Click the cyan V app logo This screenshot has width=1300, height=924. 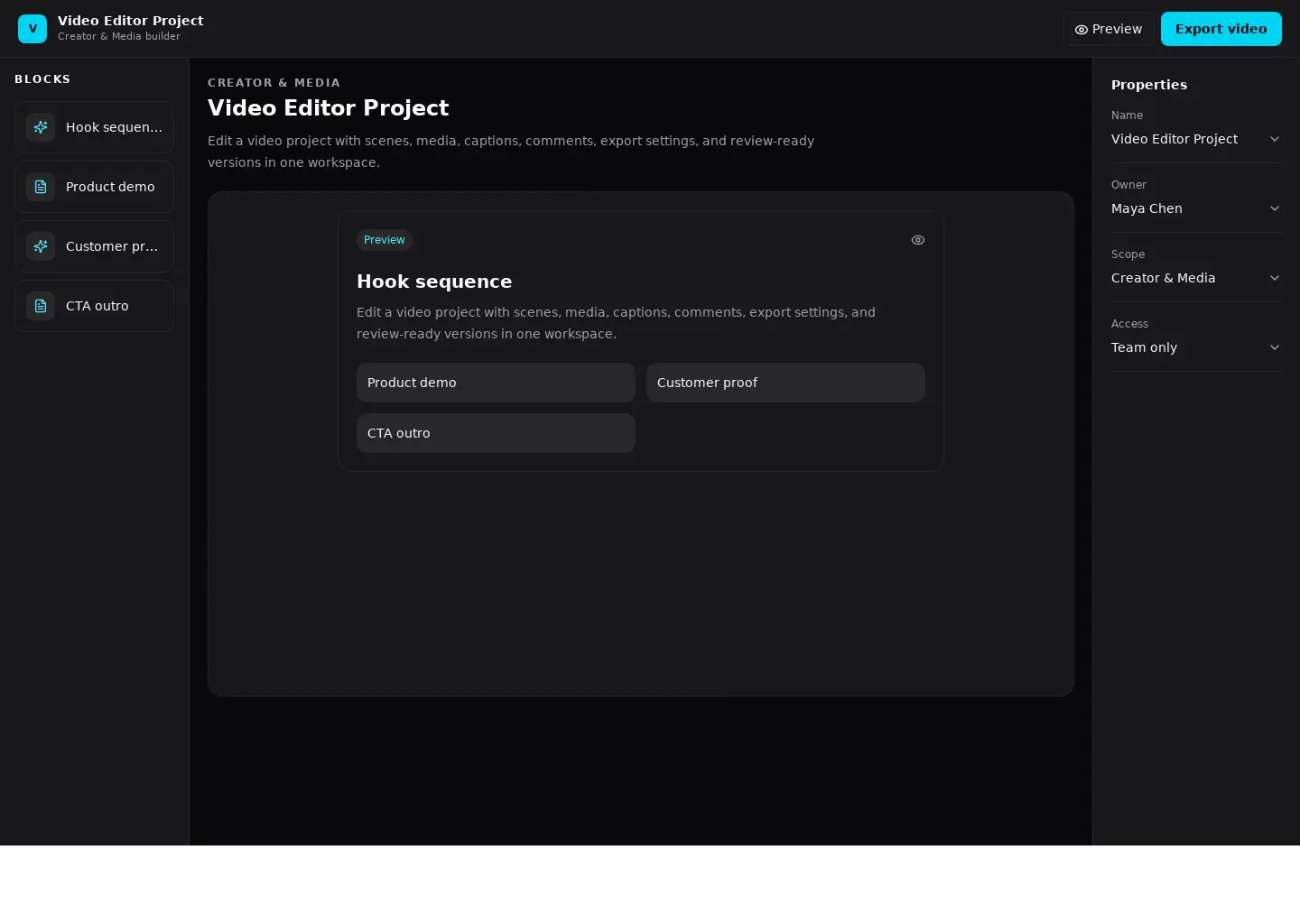click(x=32, y=29)
